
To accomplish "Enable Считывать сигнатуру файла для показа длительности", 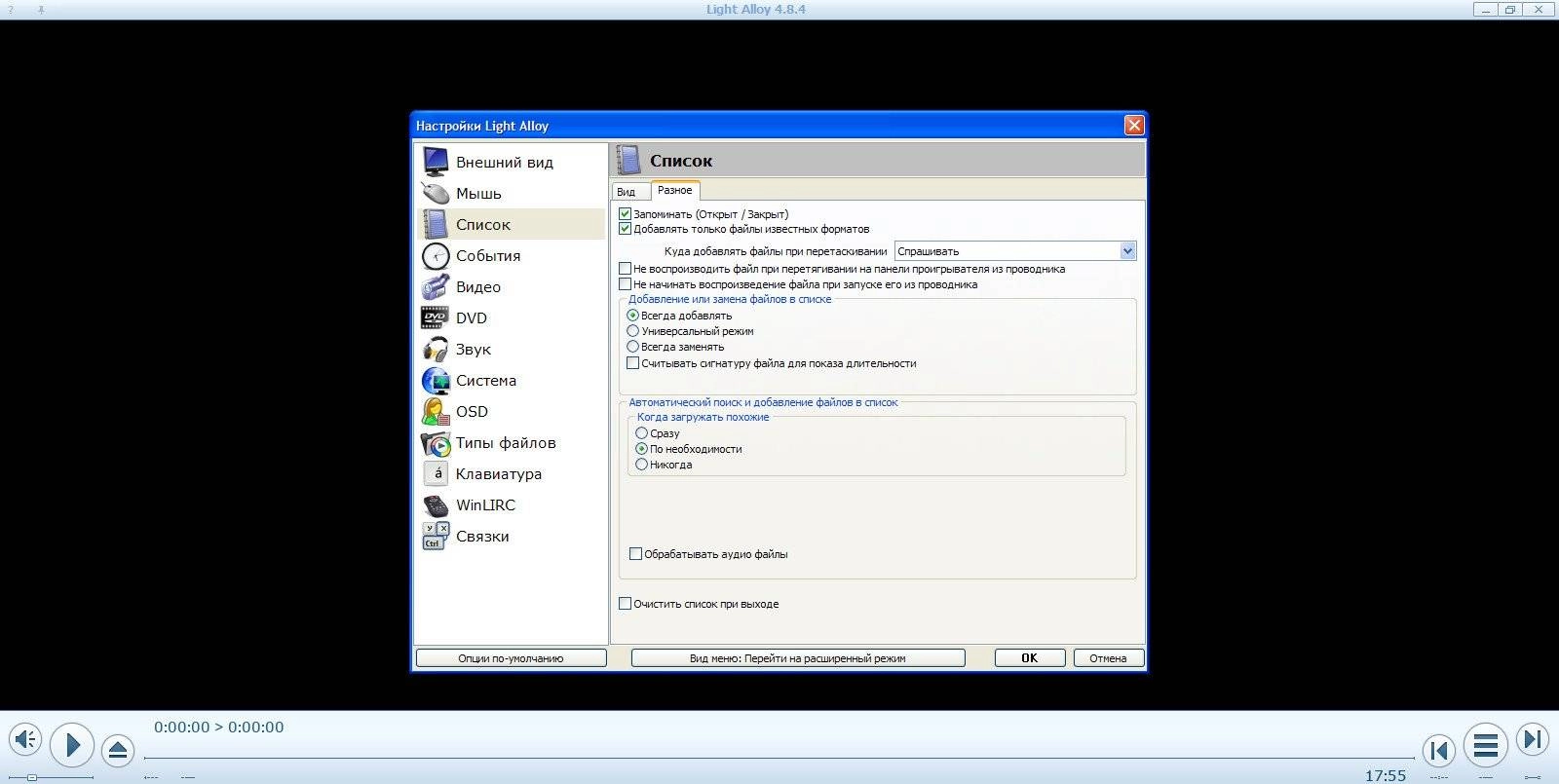I will click(x=633, y=363).
